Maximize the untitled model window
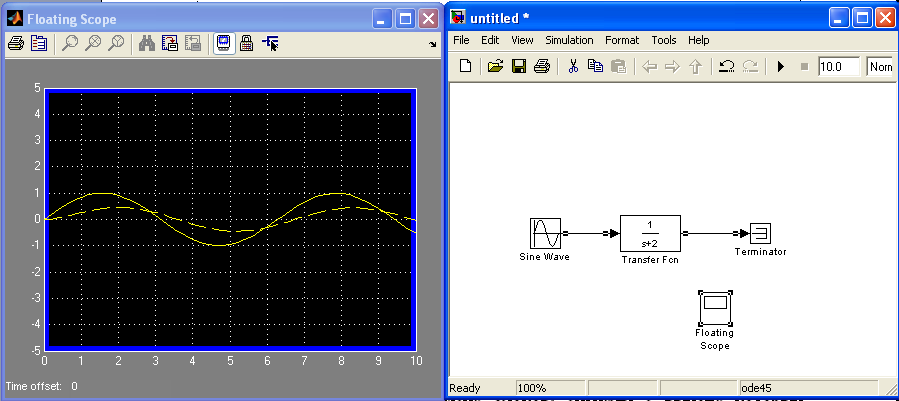The height and width of the screenshot is (401, 899). [862, 19]
